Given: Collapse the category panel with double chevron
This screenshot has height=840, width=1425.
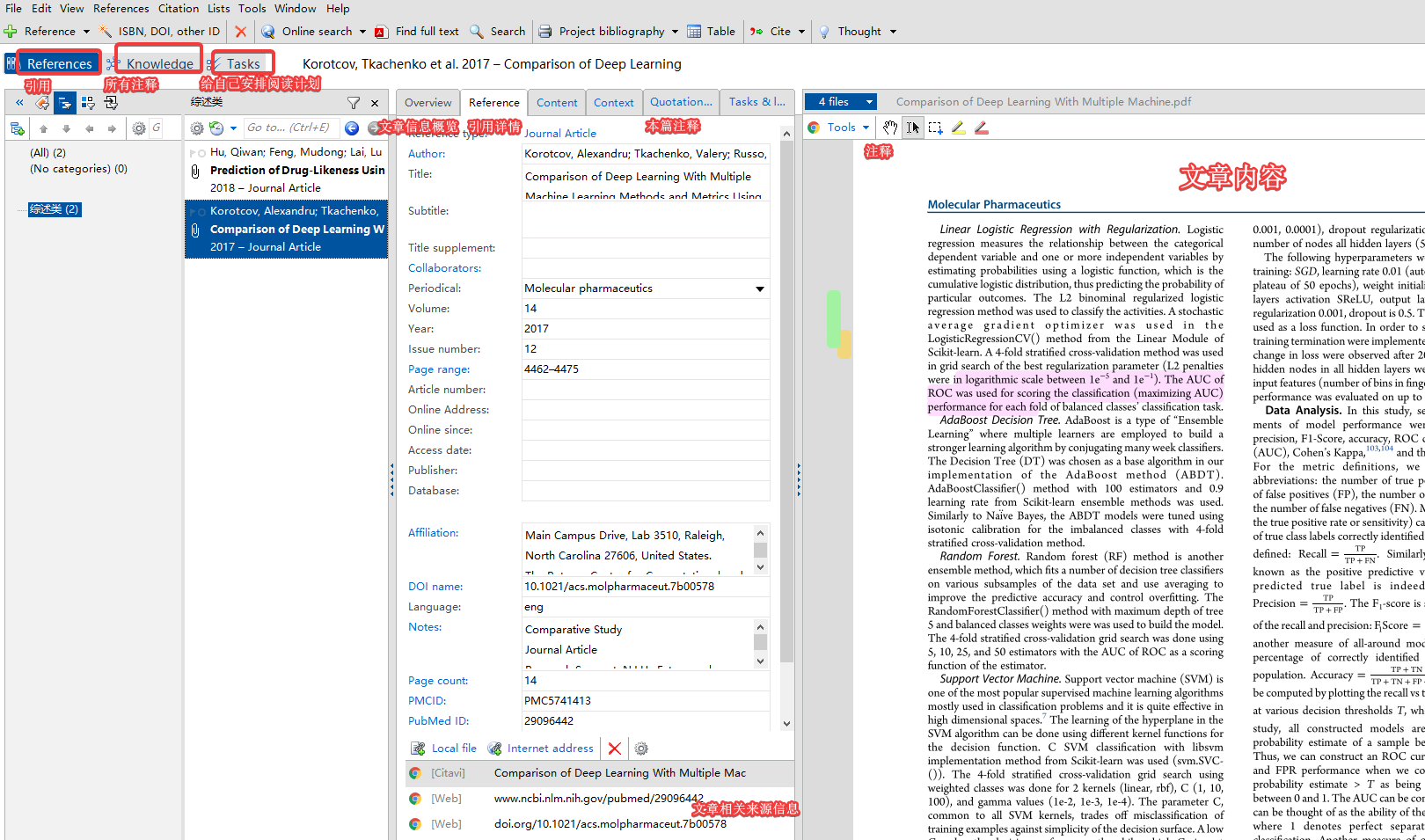Looking at the screenshot, I should (x=19, y=103).
